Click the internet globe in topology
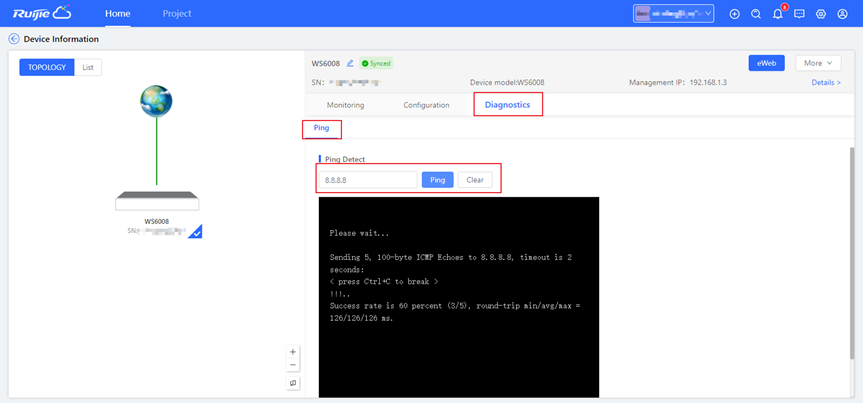The image size is (863, 403). tap(156, 101)
